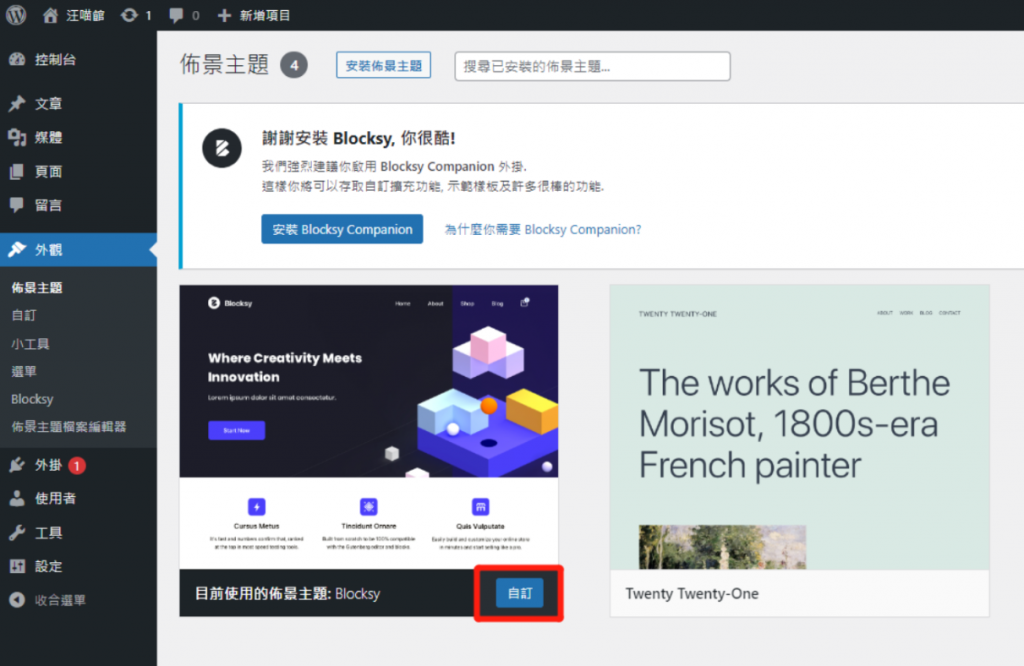The image size is (1024, 666).
Task: Click 安裝 Blocksy Companion button
Action: click(342, 229)
